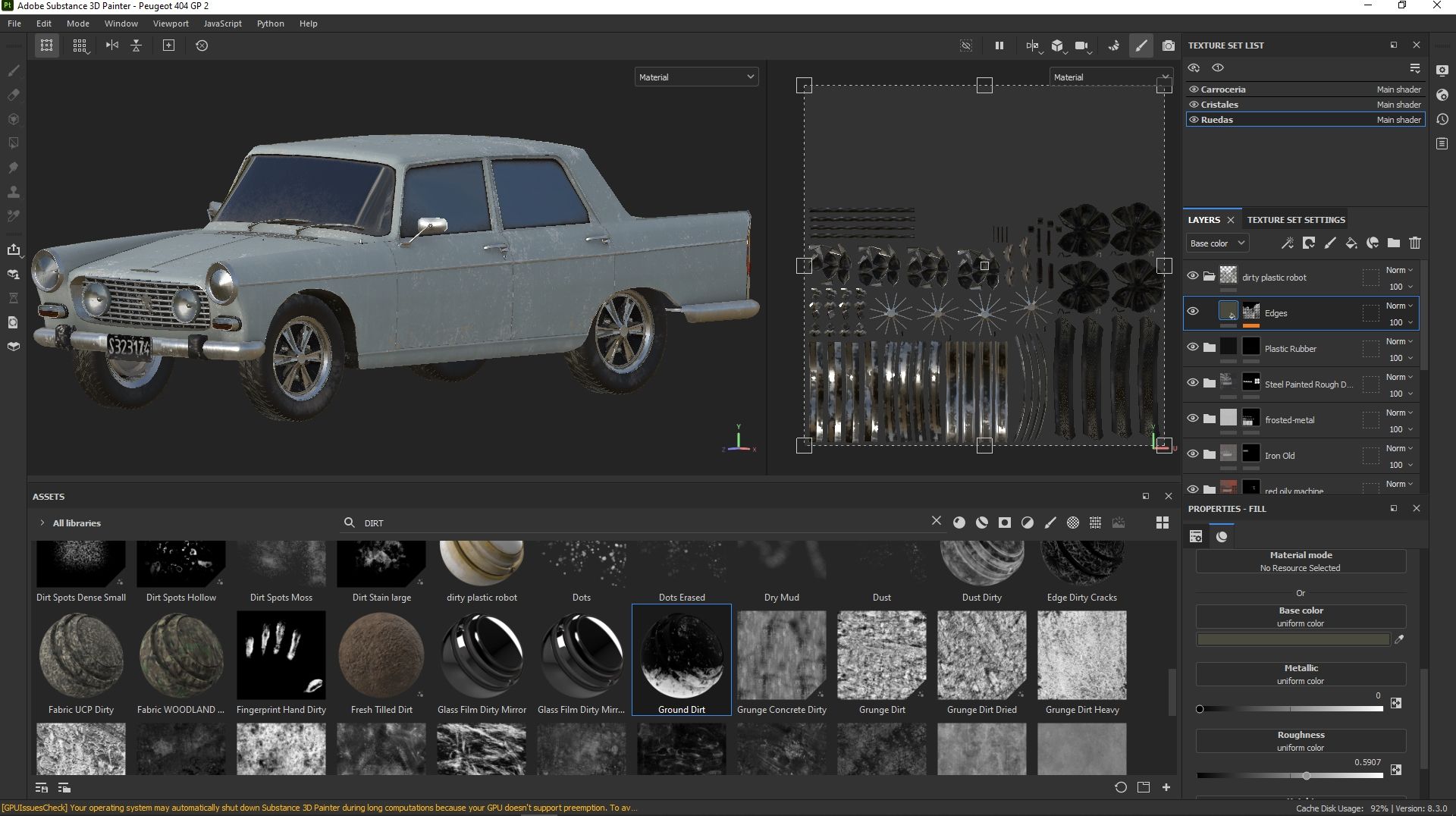The width and height of the screenshot is (1456, 816).
Task: Select the Smudge tool
Action: 13,168
